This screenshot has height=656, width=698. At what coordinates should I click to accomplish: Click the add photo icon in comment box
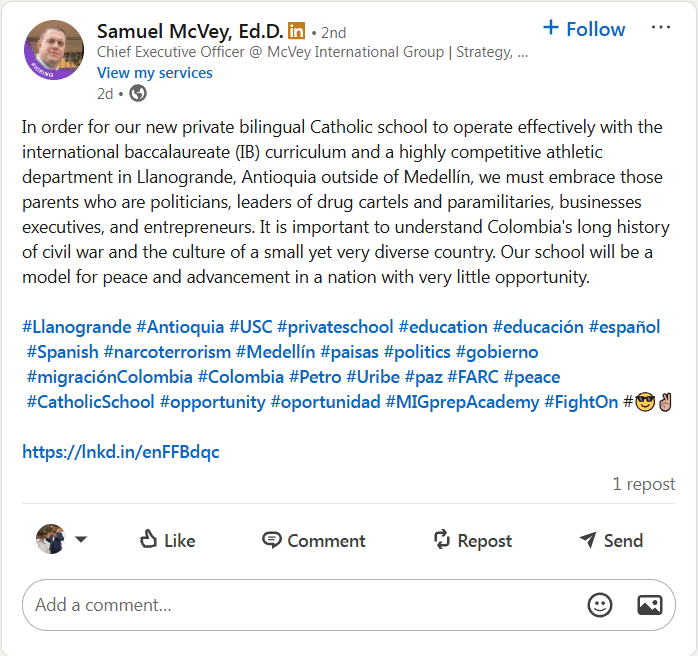pos(649,605)
